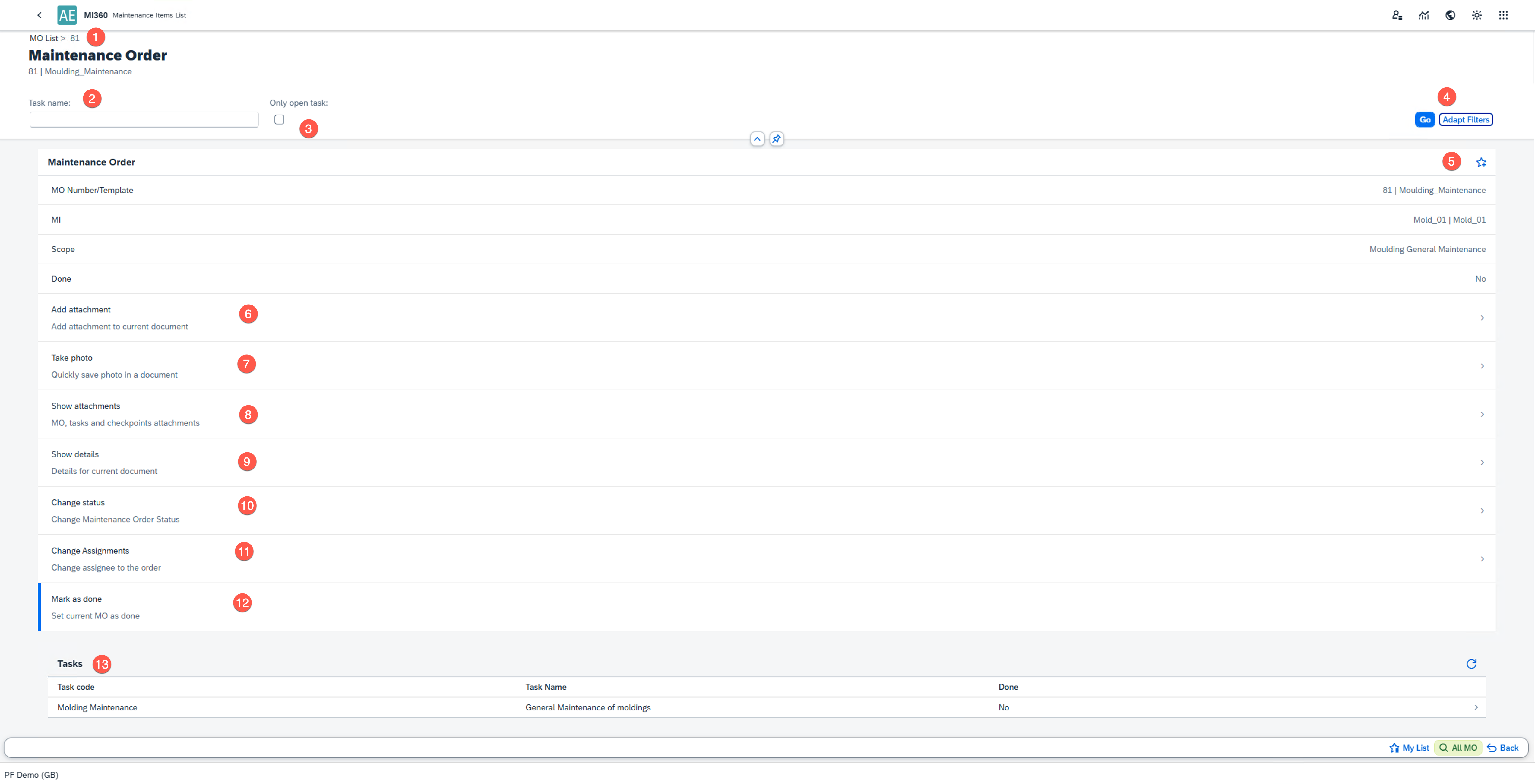Click the globe language icon
Screen dimensions: 1535x784
(x=1450, y=15)
